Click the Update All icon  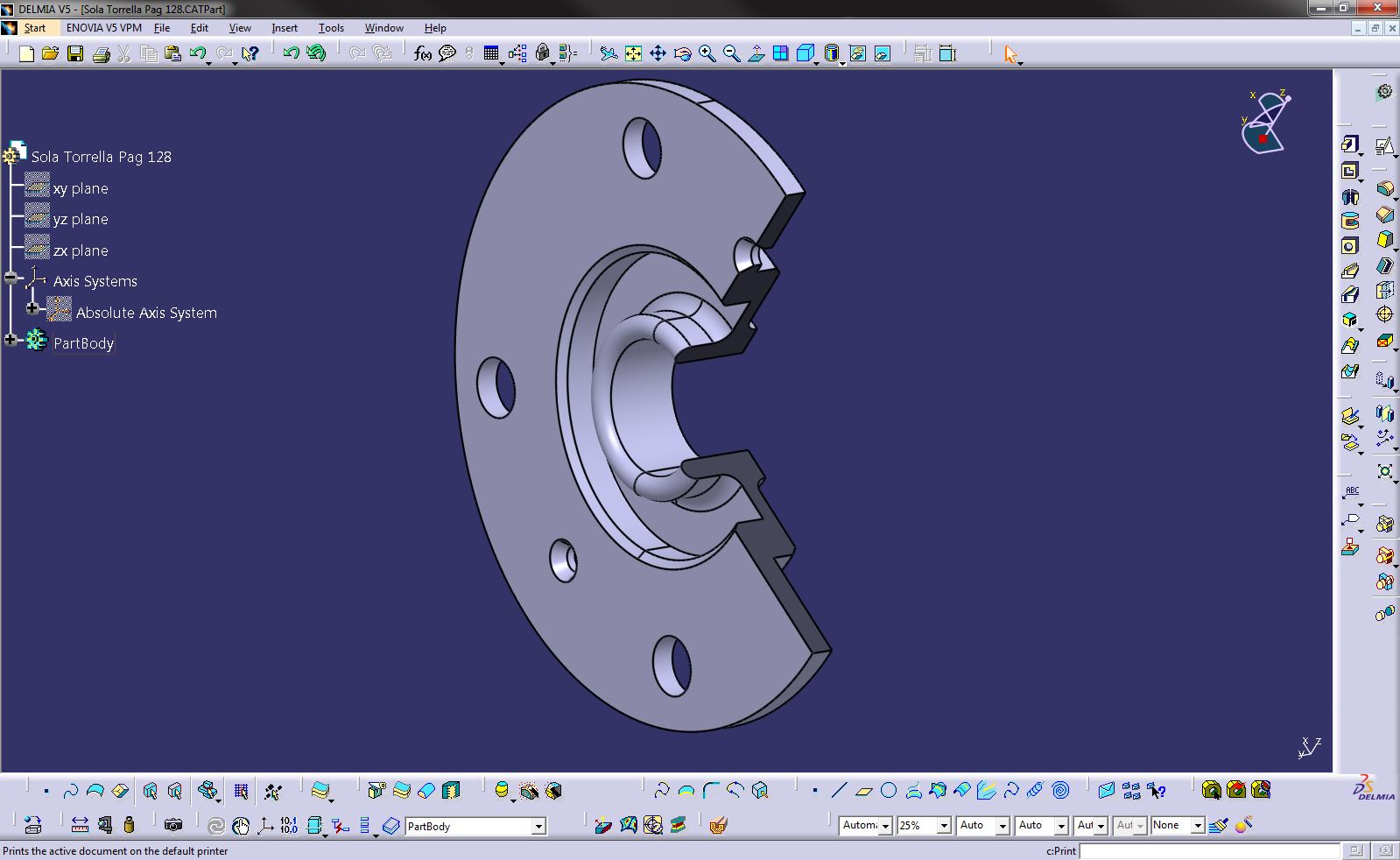pyautogui.click(x=215, y=825)
